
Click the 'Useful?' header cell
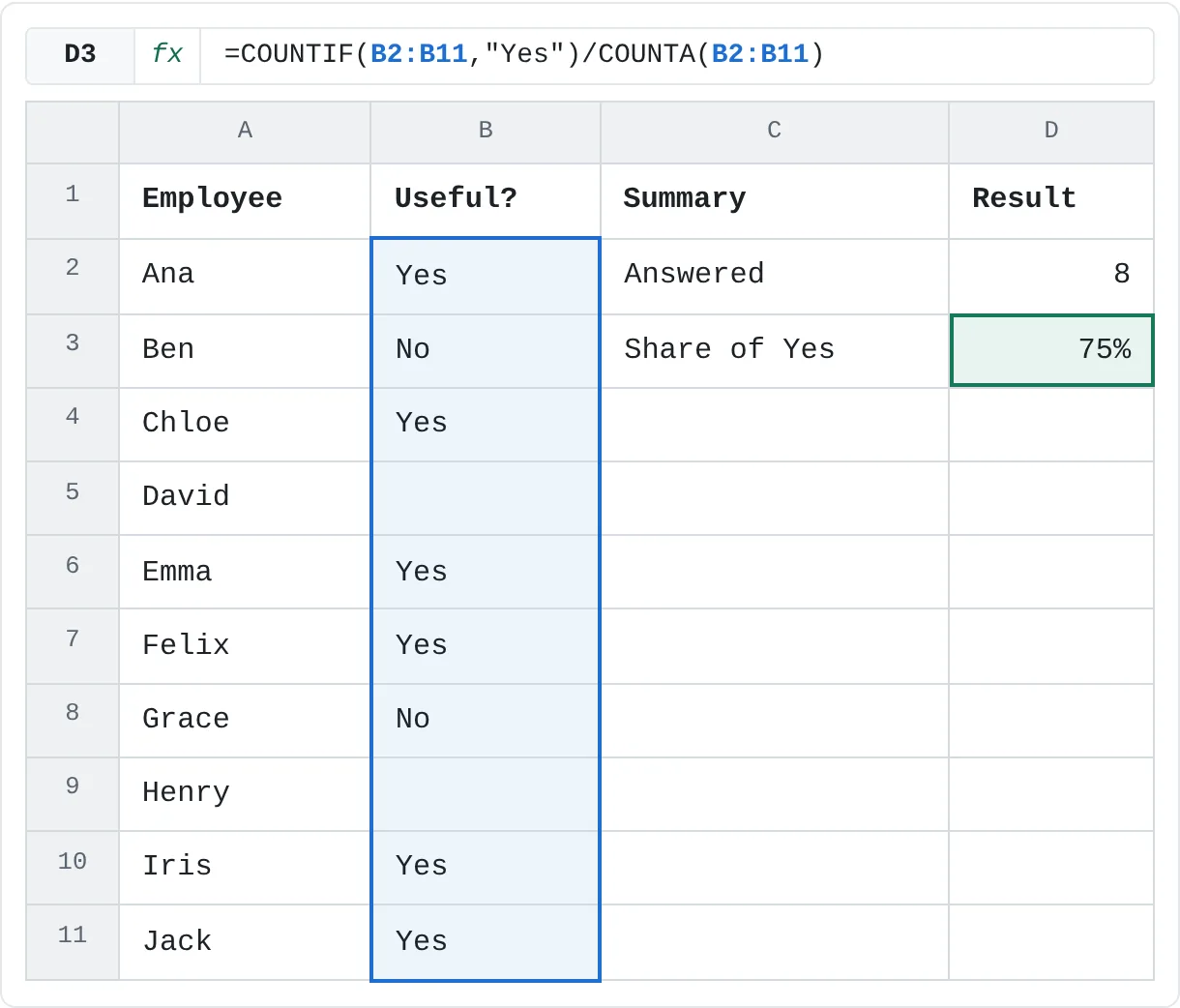click(486, 201)
